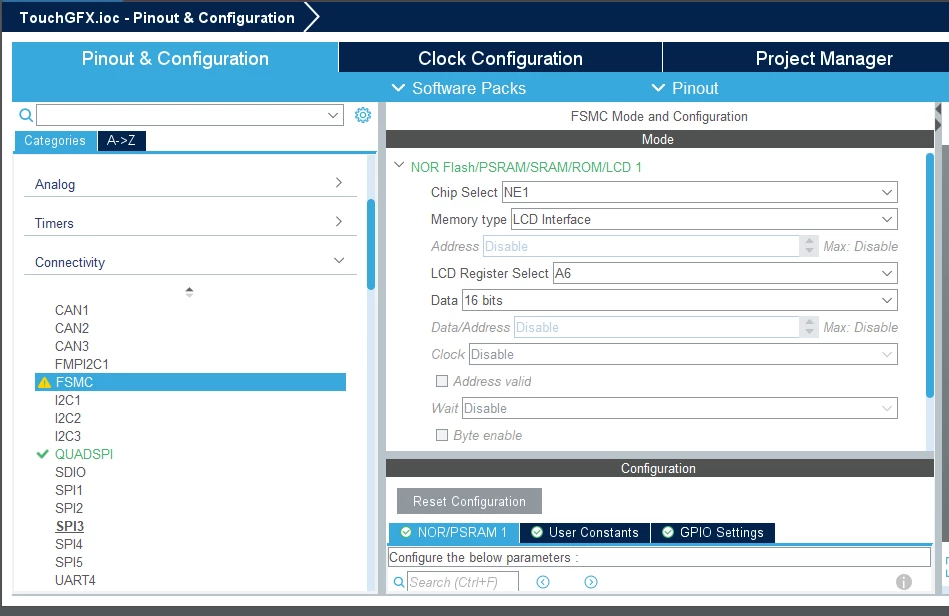
Task: Open the Memory type dropdown
Action: click(x=704, y=219)
